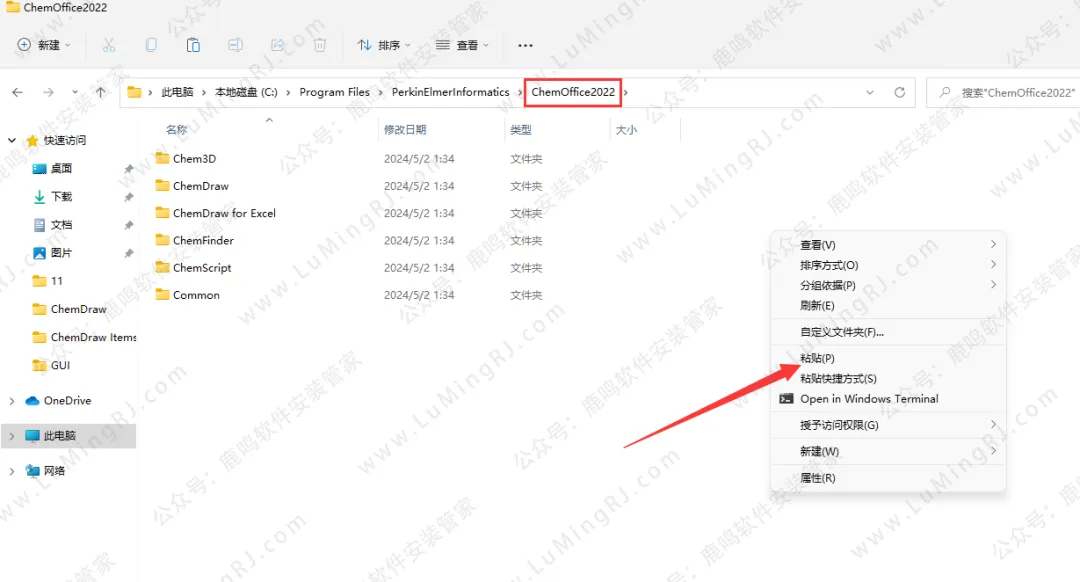Image resolution: width=1080 pixels, height=582 pixels.
Task: Click the Share icon in toolbar
Action: pyautogui.click(x=278, y=45)
